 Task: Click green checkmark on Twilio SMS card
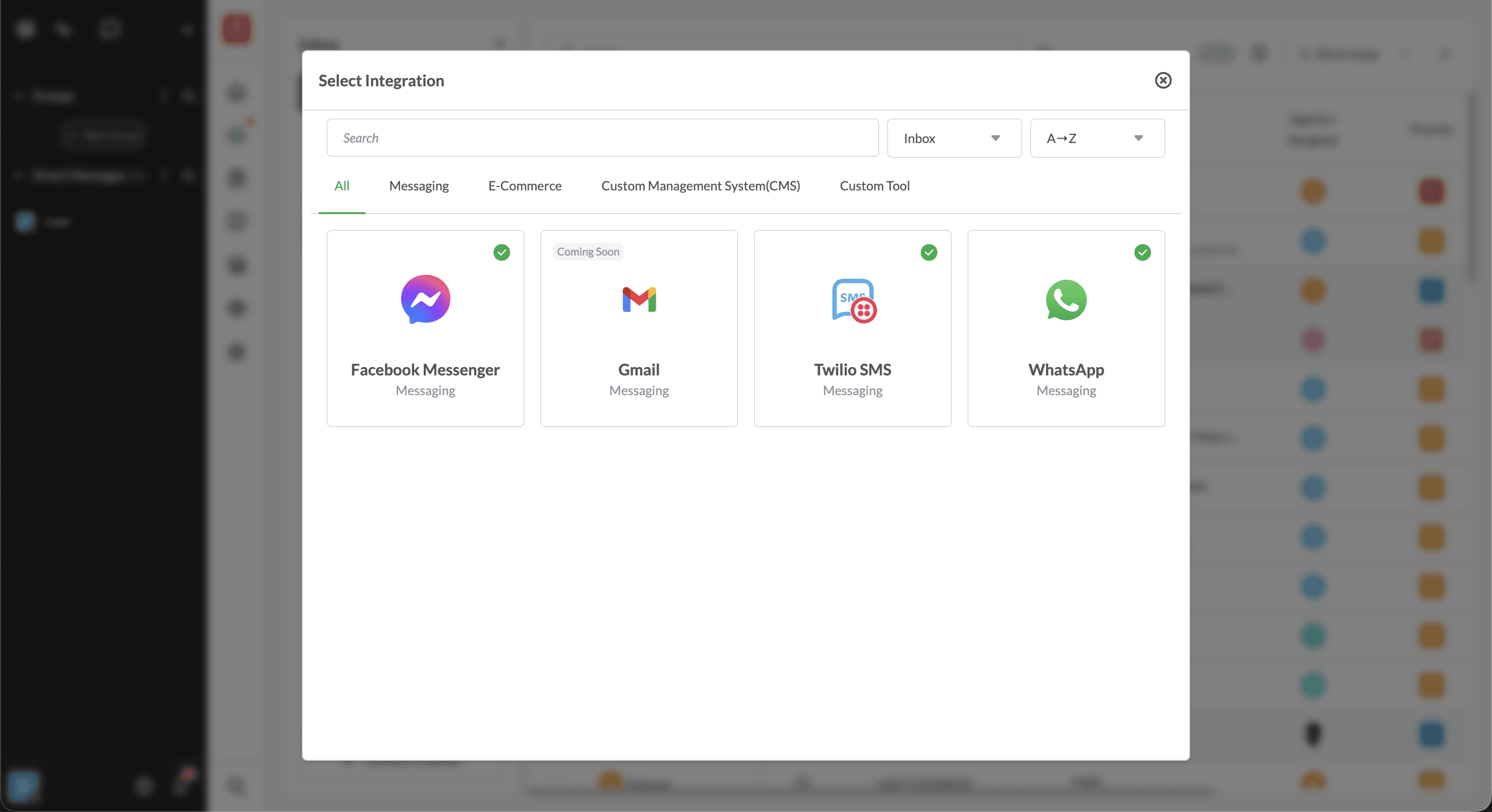pos(929,253)
